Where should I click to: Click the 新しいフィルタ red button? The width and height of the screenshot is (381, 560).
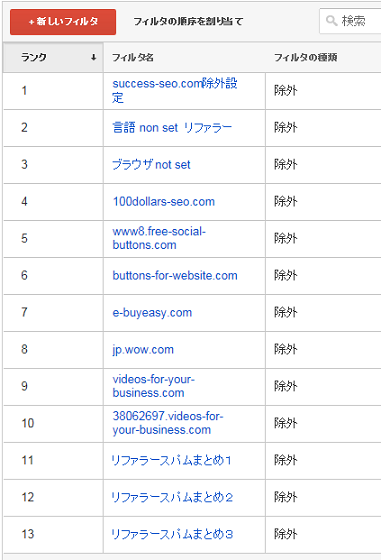click(63, 22)
